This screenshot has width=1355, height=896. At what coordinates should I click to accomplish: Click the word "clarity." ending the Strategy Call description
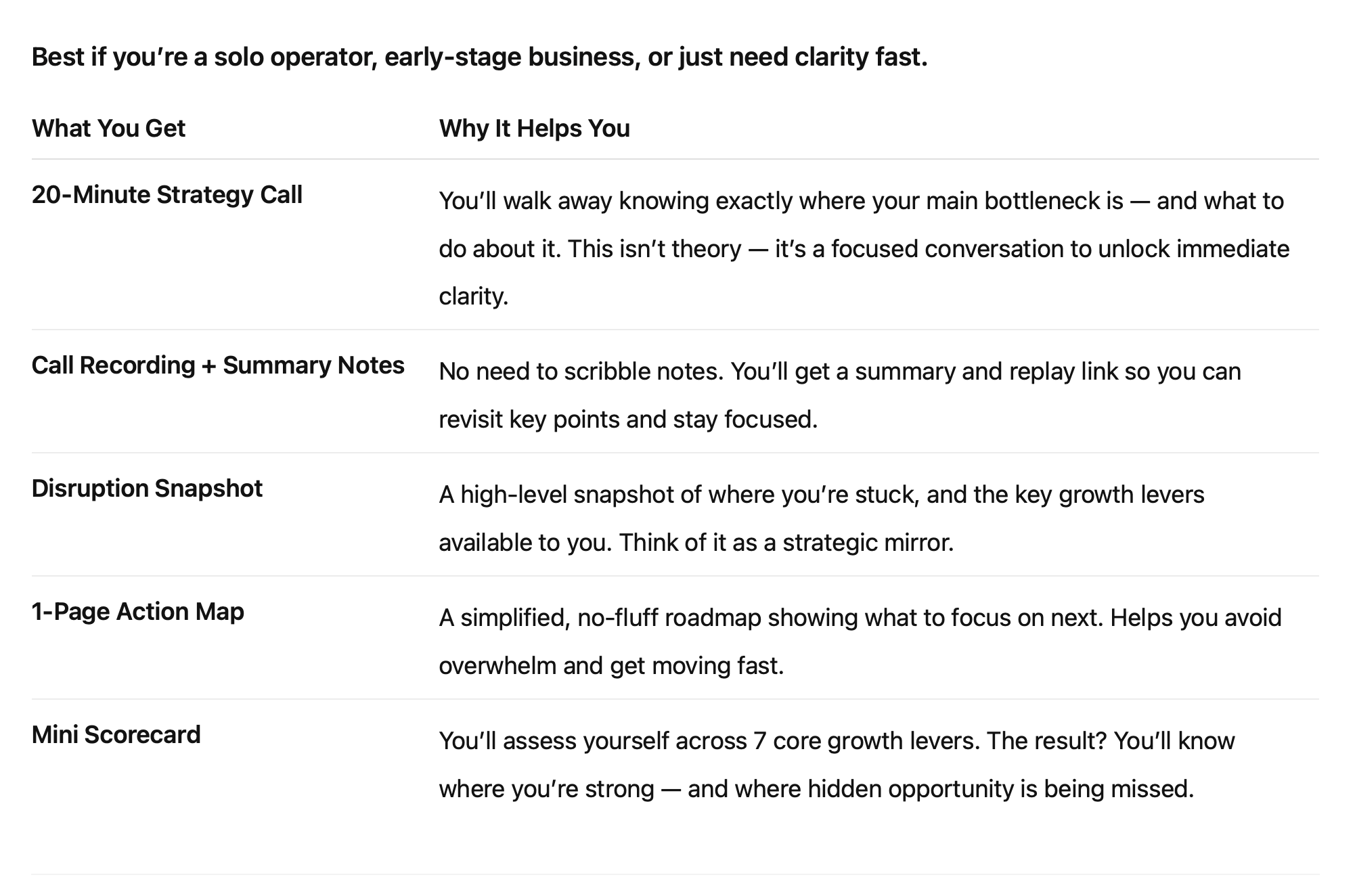pyautogui.click(x=473, y=296)
